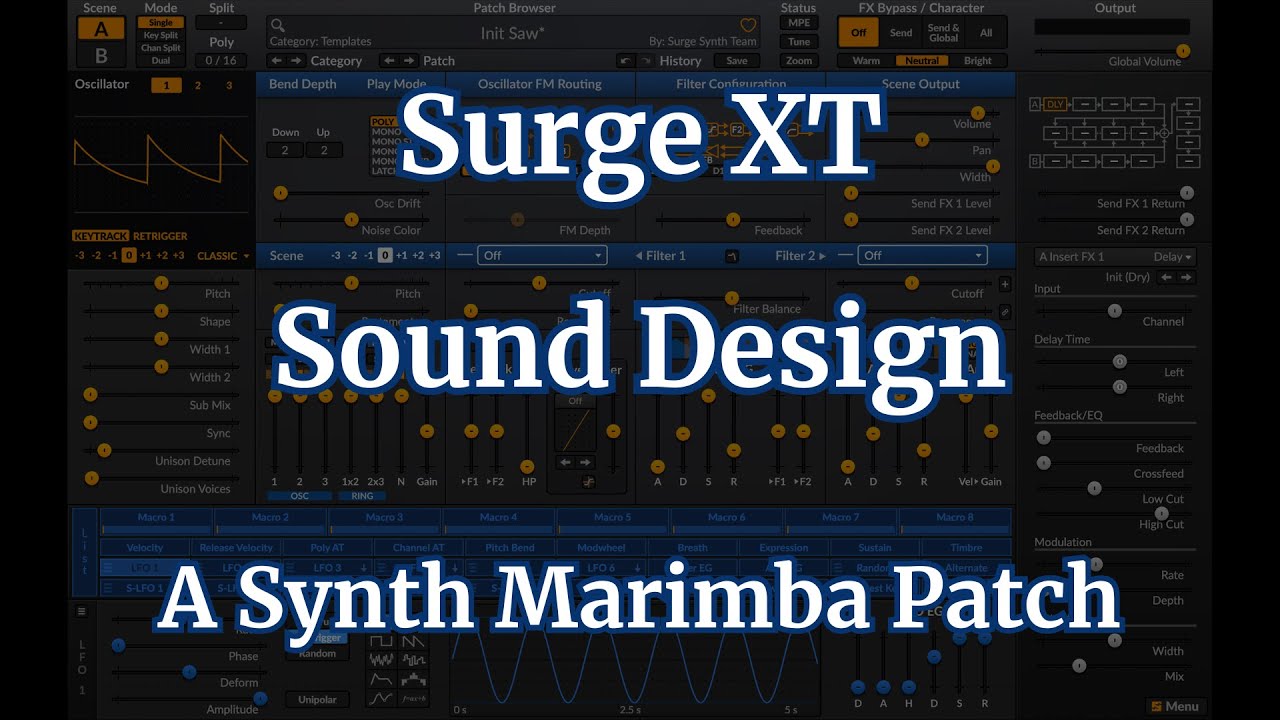Viewport: 1280px width, 720px height.
Task: Click next waveshaper type arrow
Action: click(586, 462)
